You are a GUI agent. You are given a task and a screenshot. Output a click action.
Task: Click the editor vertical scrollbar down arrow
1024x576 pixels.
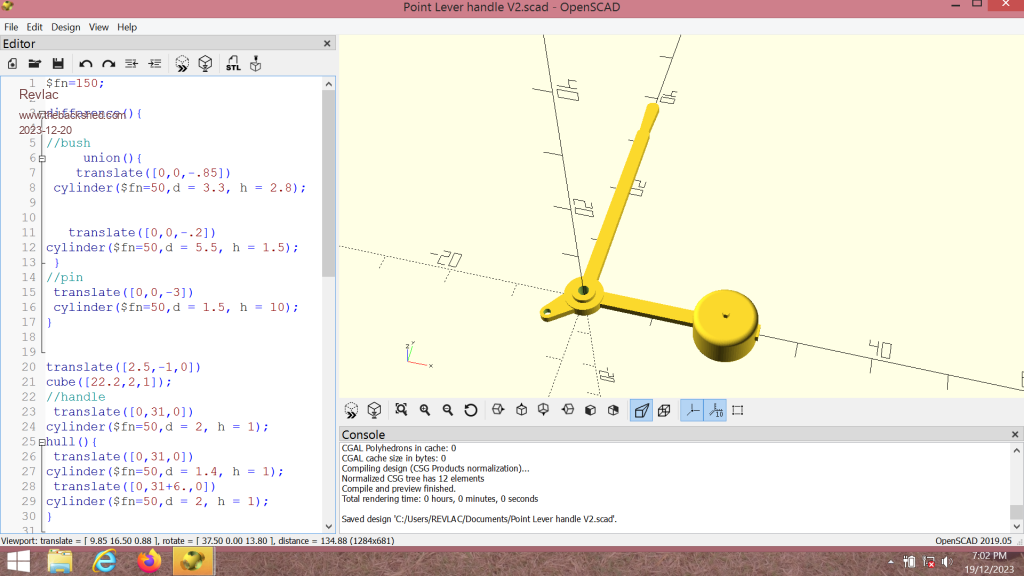click(x=329, y=526)
